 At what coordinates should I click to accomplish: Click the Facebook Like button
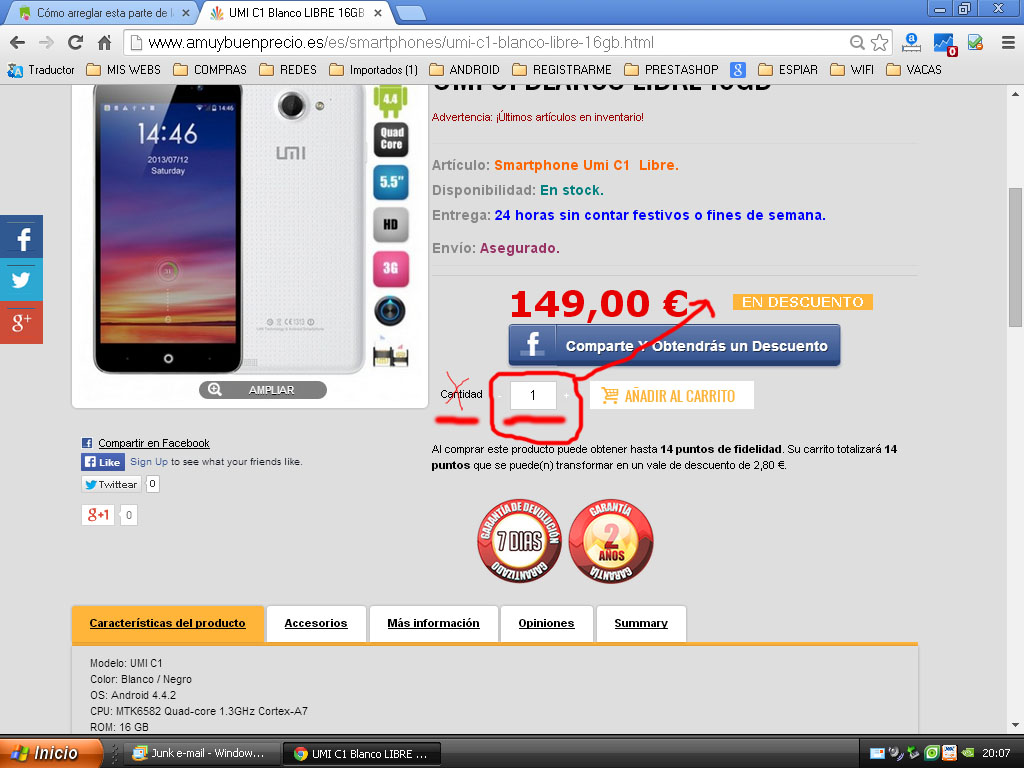[x=103, y=462]
